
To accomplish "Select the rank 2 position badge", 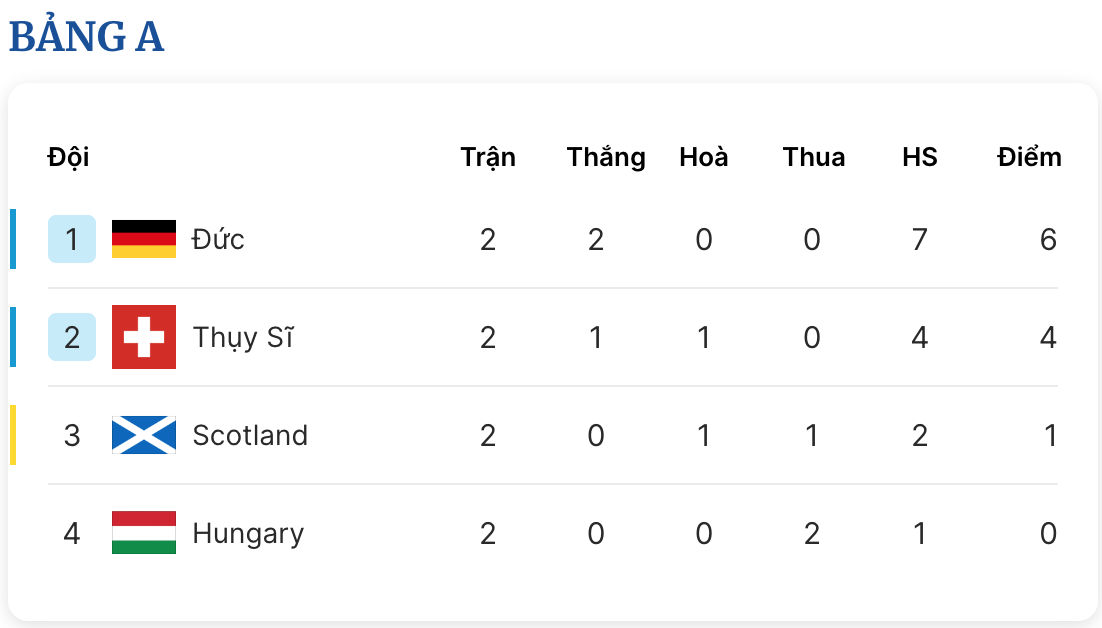I will [72, 337].
